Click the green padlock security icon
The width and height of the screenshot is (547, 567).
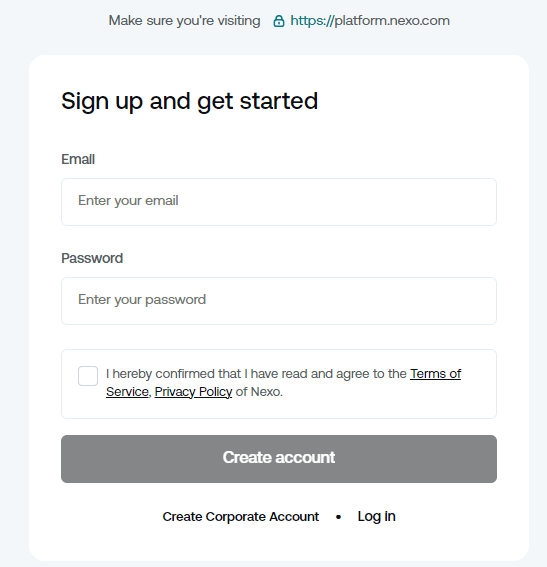tap(278, 21)
